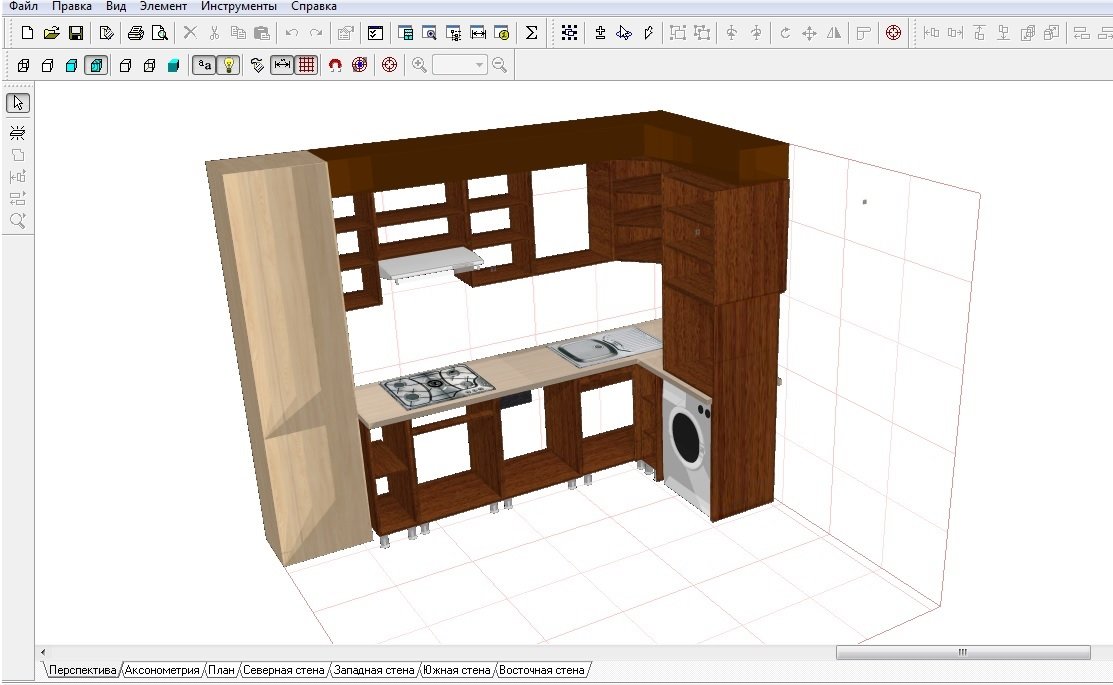Open the Справка menu
Screen dimensions: 1113x685
[x=314, y=6]
